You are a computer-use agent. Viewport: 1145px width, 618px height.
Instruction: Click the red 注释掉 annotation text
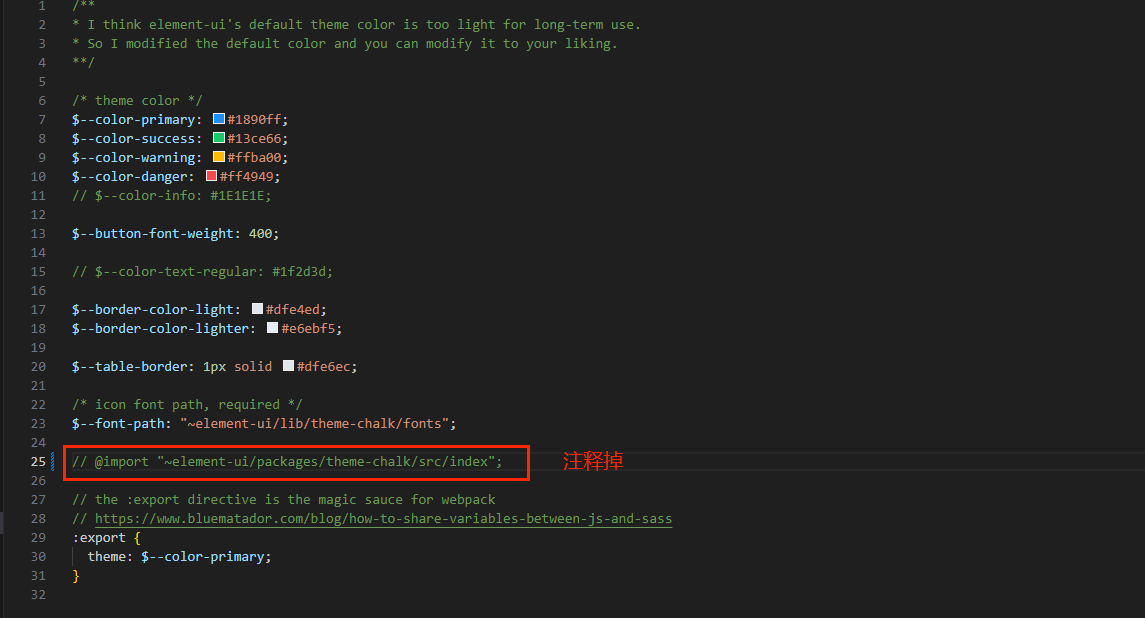[x=593, y=461]
